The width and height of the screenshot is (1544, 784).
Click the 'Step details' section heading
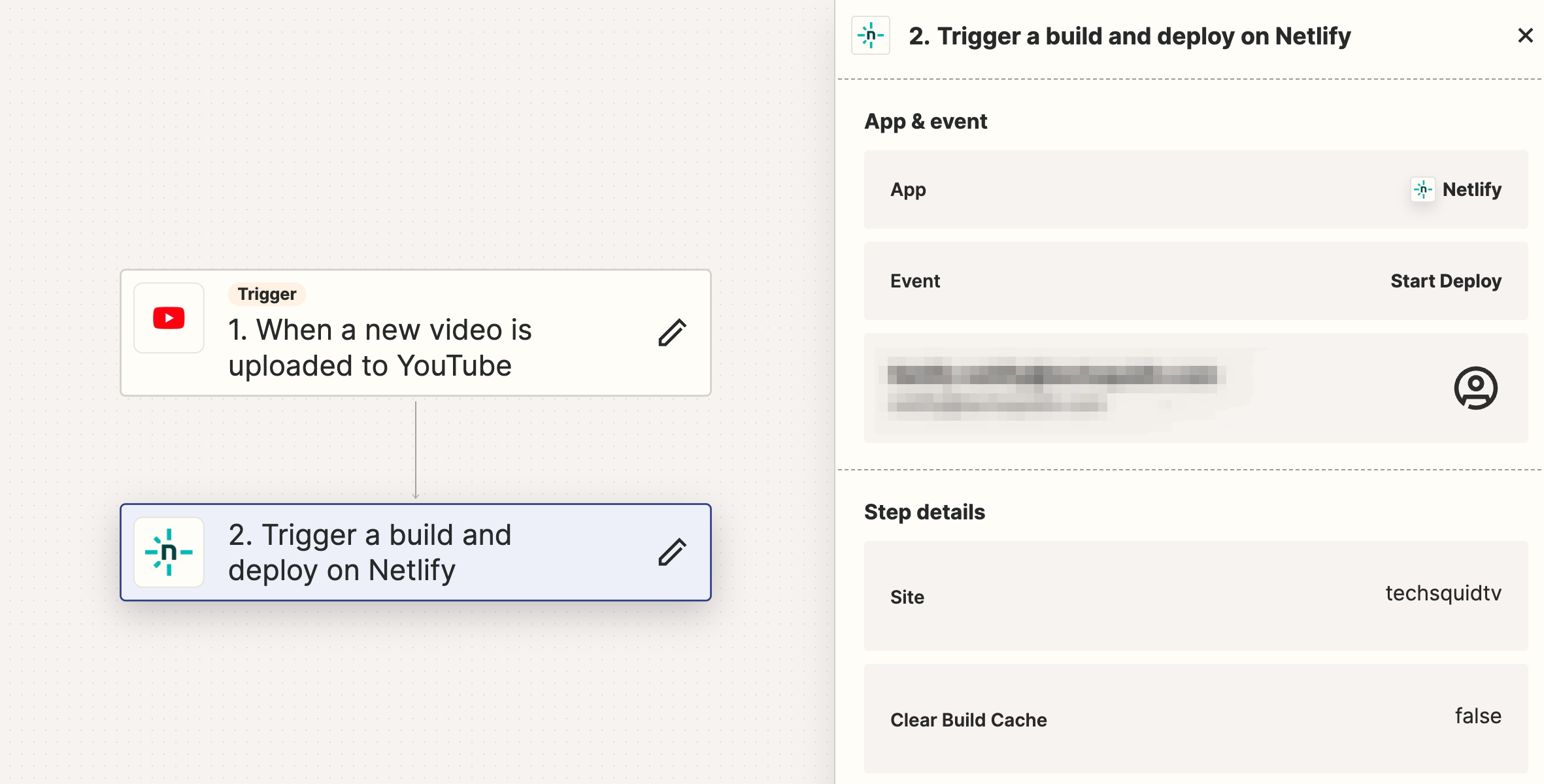[924, 512]
